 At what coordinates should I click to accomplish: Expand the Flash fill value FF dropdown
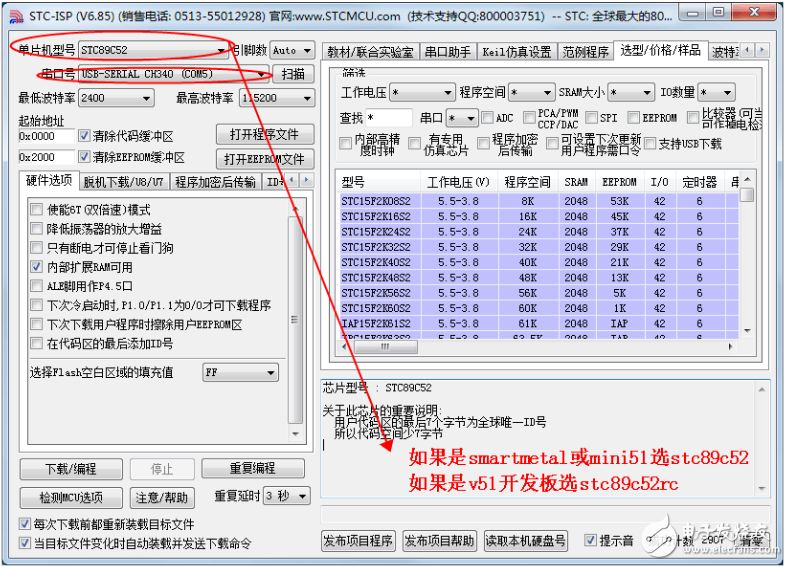pos(270,372)
